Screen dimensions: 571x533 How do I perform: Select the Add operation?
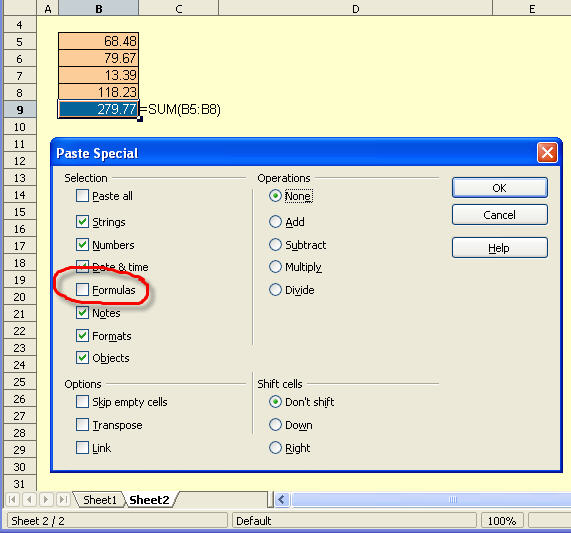(275, 221)
